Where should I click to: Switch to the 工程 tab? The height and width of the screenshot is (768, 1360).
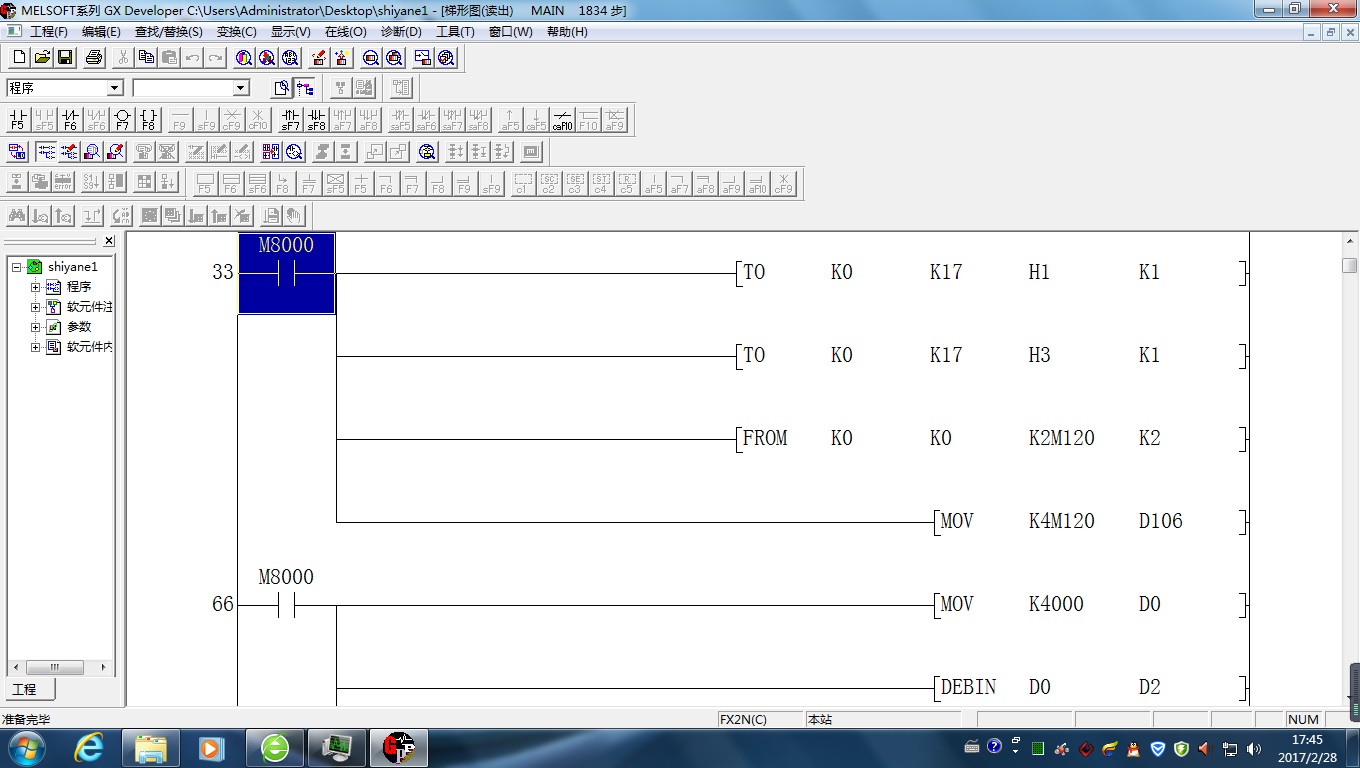(25, 690)
